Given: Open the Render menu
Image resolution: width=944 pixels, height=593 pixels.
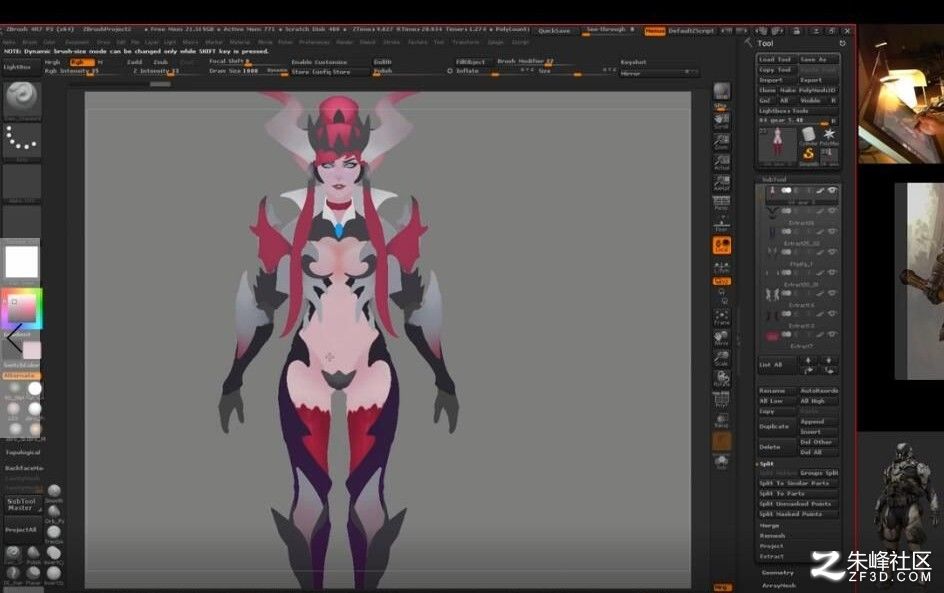Looking at the screenshot, I should pyautogui.click(x=344, y=42).
